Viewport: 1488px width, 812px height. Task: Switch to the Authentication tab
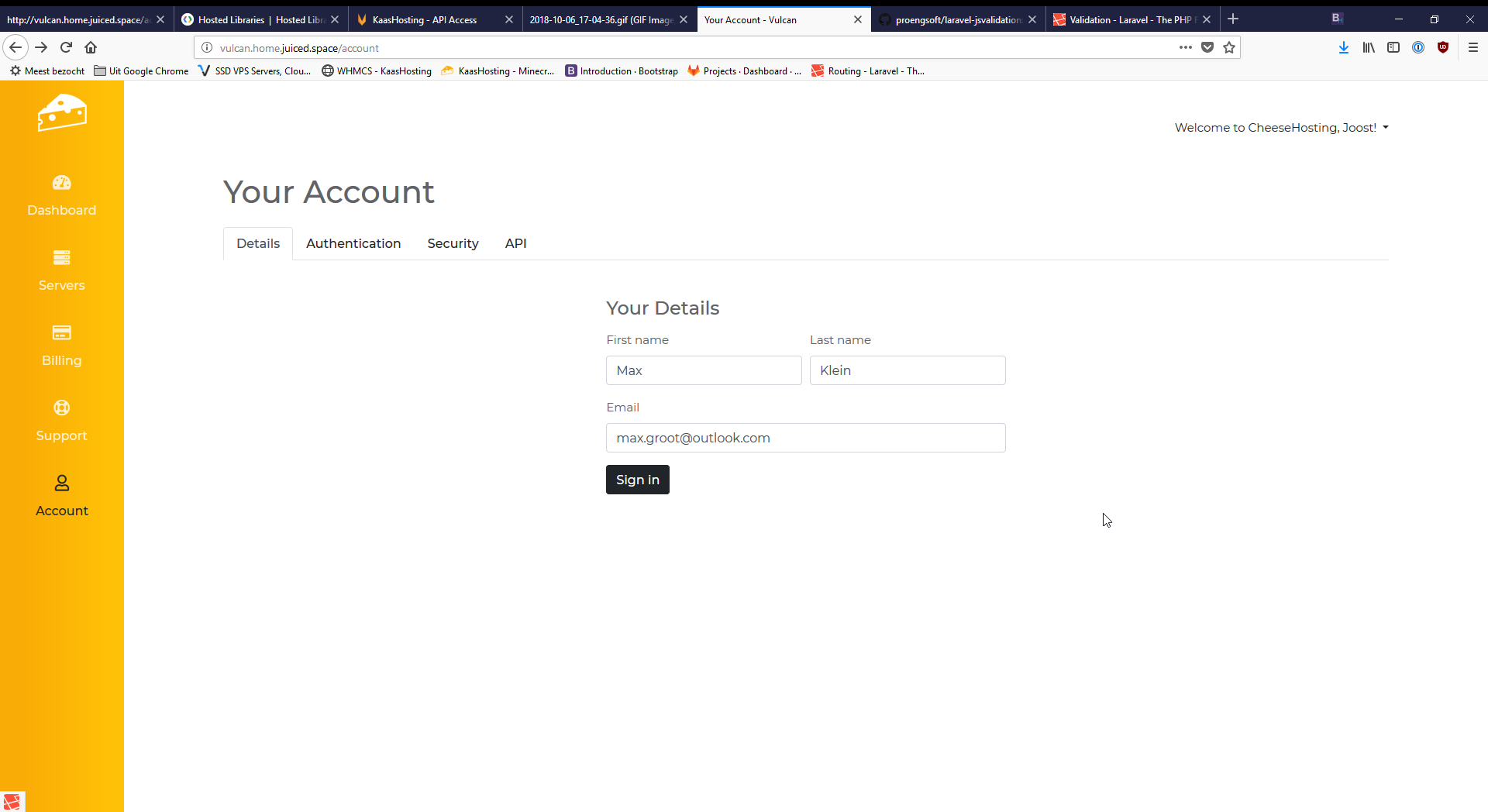353,243
